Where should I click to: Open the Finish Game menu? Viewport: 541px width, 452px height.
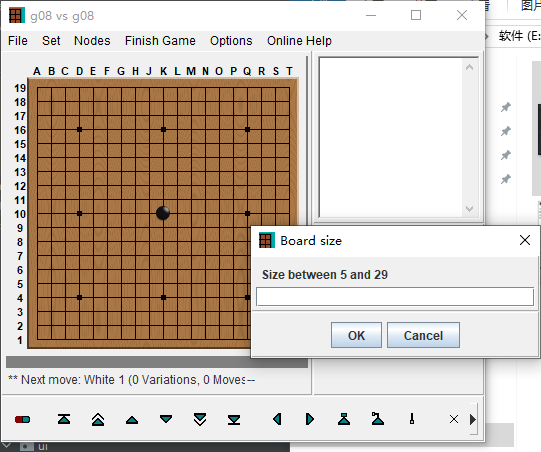[160, 41]
